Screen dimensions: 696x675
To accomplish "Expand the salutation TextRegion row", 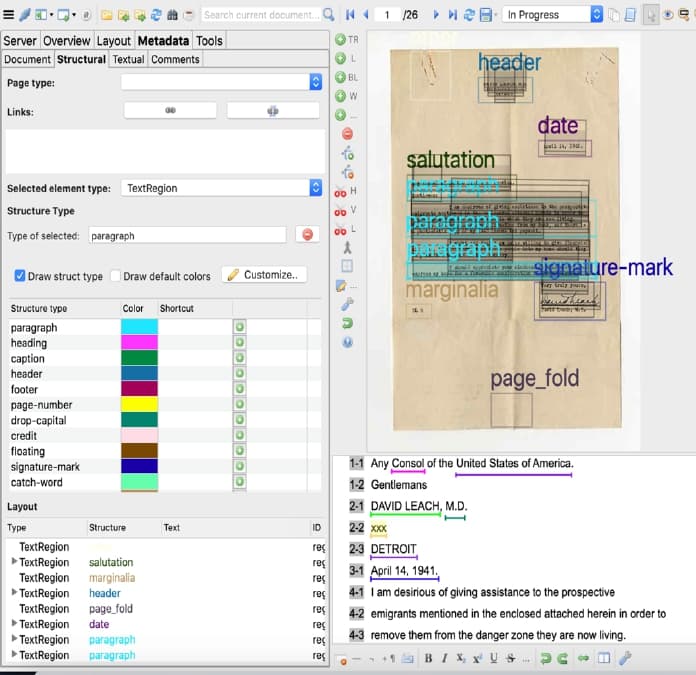I will (x=14, y=561).
